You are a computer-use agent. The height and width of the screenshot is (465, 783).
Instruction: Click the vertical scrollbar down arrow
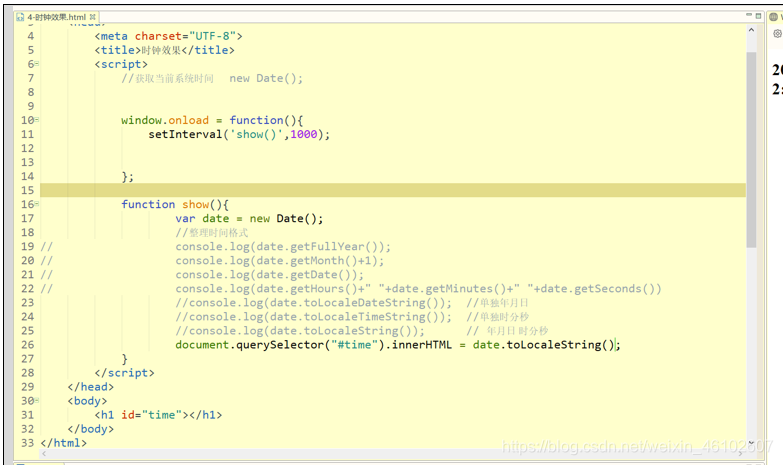tap(752, 443)
